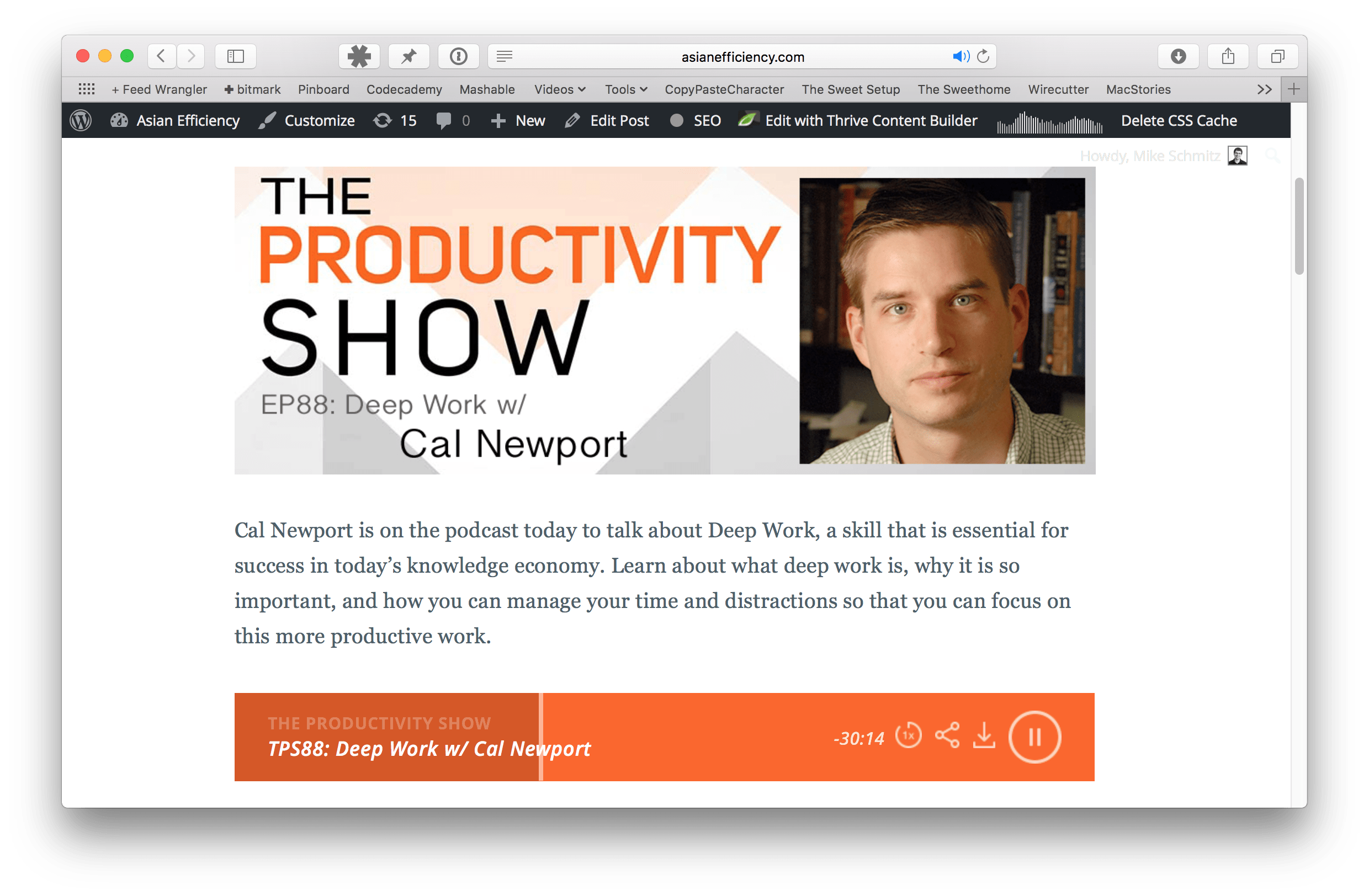Click the comments icon showing 0 count
Screen dimensions: 1369x896
[454, 121]
